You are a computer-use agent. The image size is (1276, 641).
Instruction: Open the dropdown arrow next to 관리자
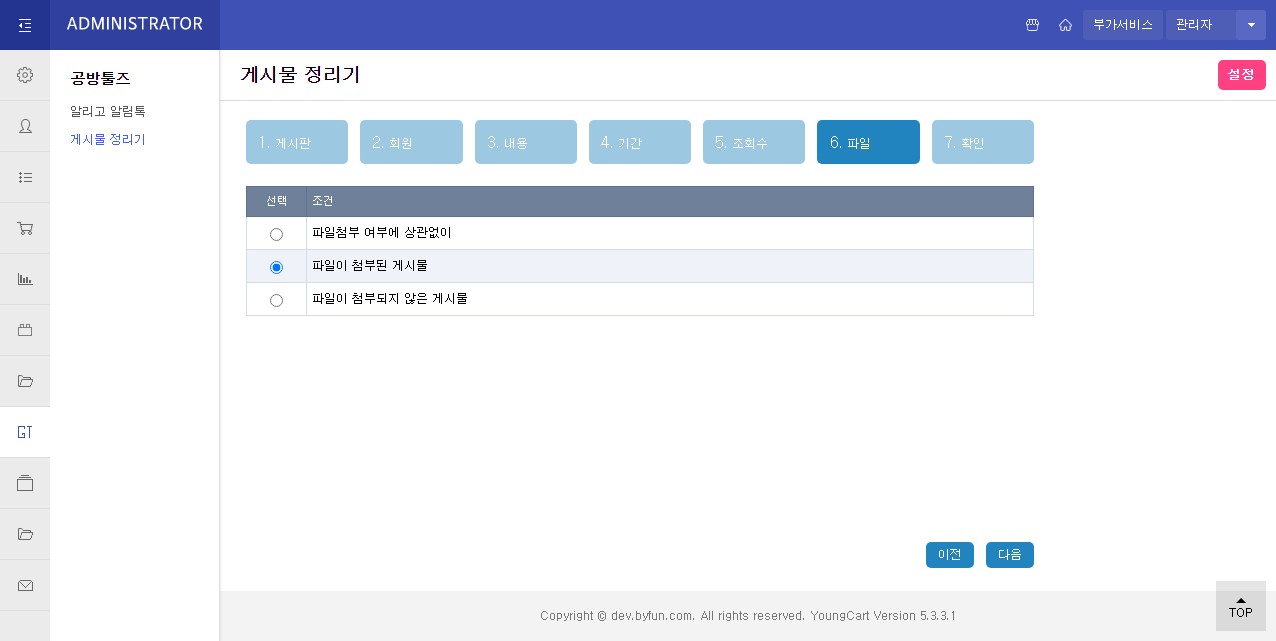1251,25
